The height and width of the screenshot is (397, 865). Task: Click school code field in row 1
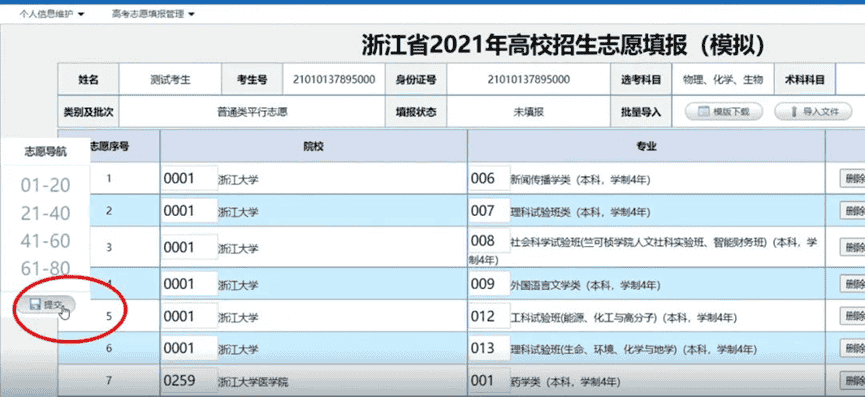pos(190,178)
